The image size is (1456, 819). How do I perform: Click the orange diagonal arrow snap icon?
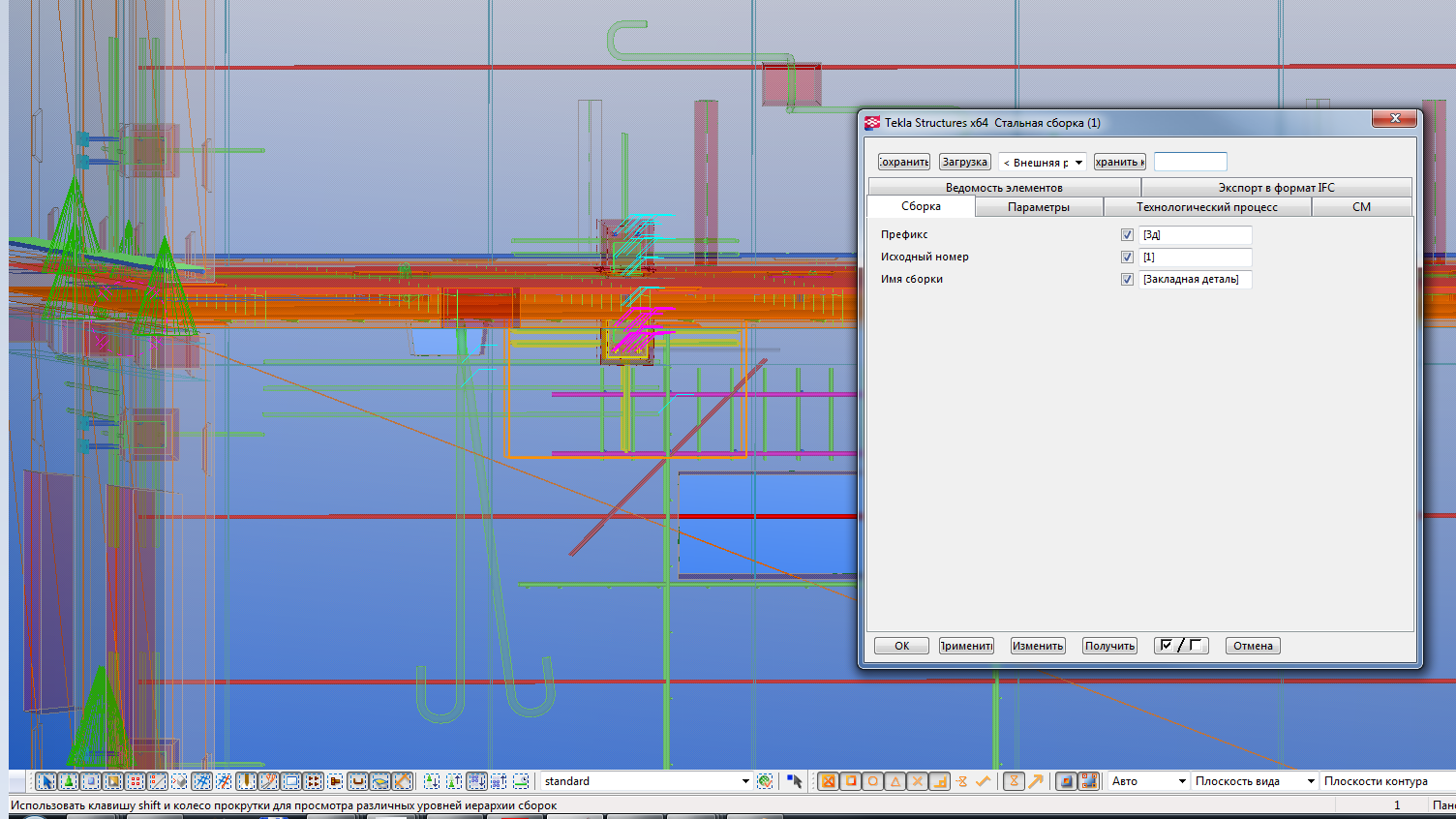[x=1036, y=781]
